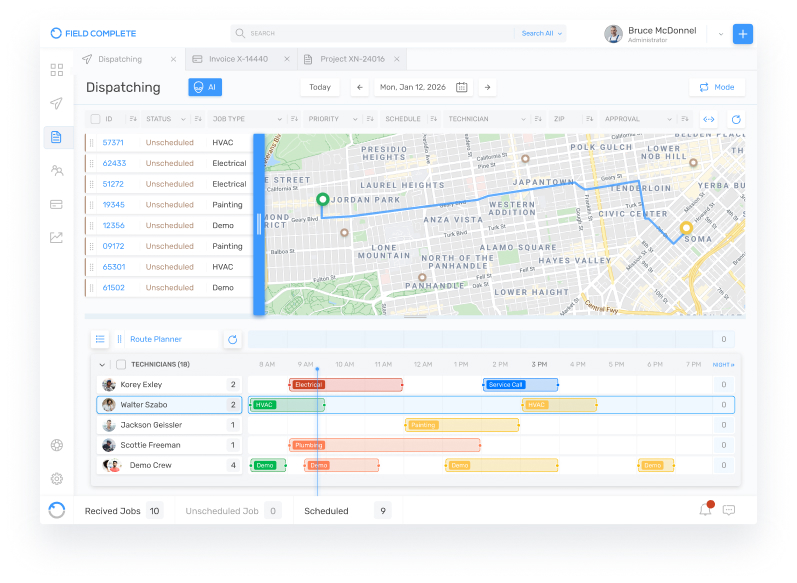
Task: Click the sort icon next to ZIP column
Action: click(590, 119)
